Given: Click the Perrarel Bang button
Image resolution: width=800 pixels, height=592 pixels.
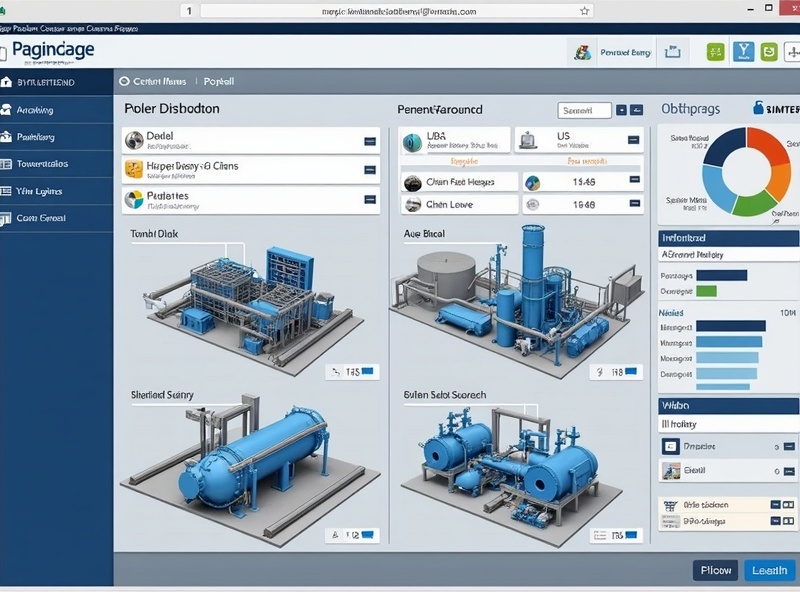Looking at the screenshot, I should [x=625, y=52].
